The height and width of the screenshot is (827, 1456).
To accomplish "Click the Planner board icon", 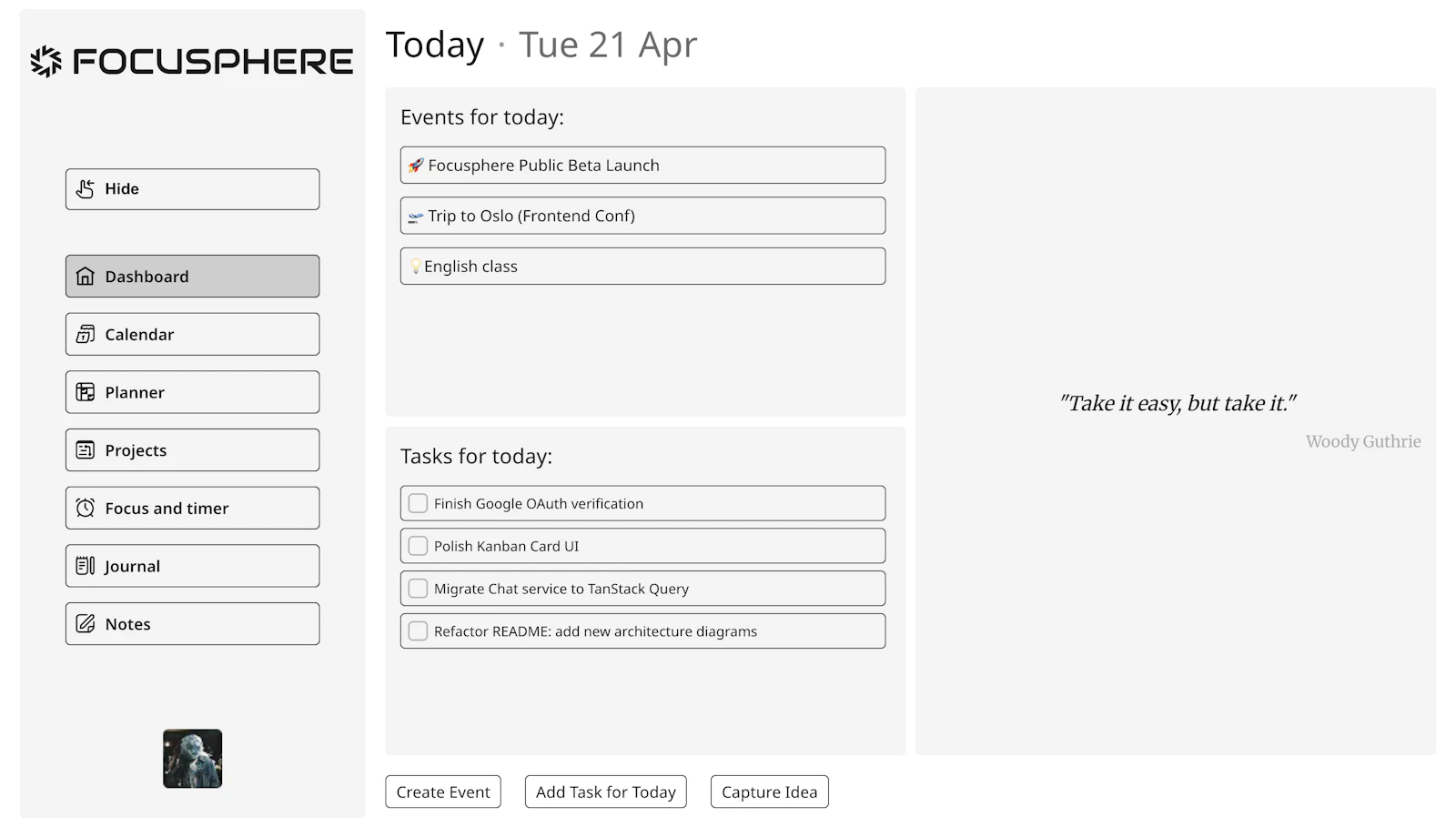I will click(x=86, y=392).
